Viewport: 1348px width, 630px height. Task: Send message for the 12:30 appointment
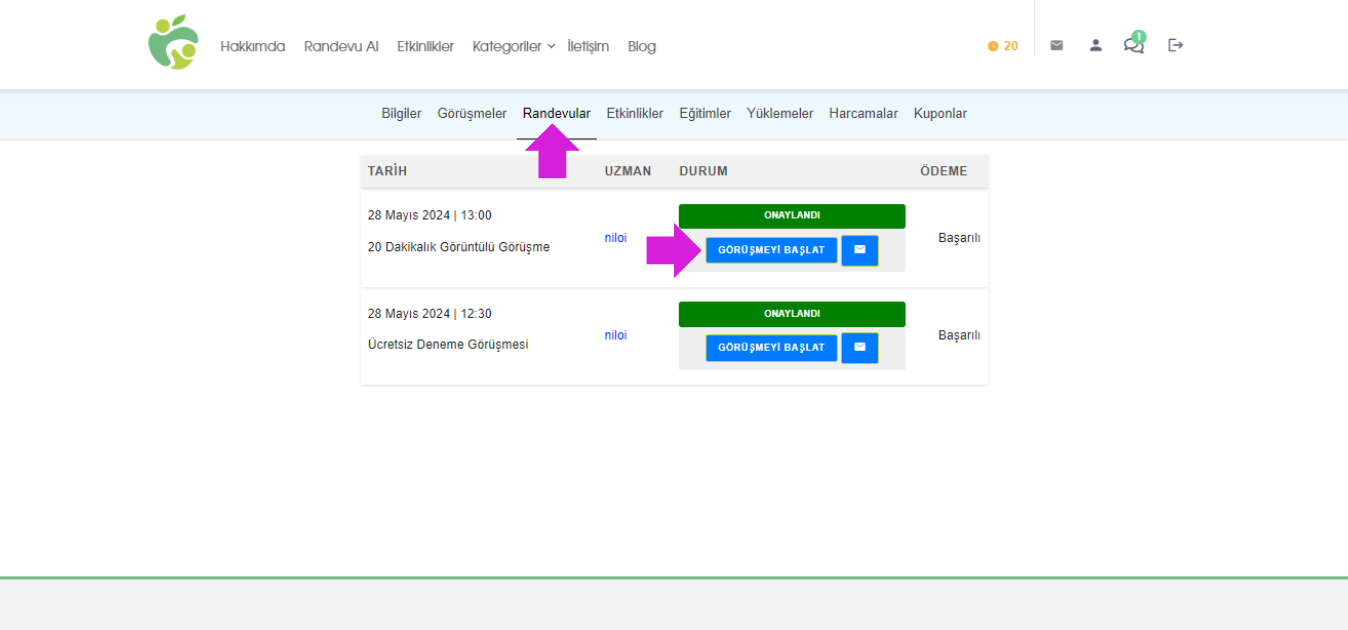pos(860,348)
